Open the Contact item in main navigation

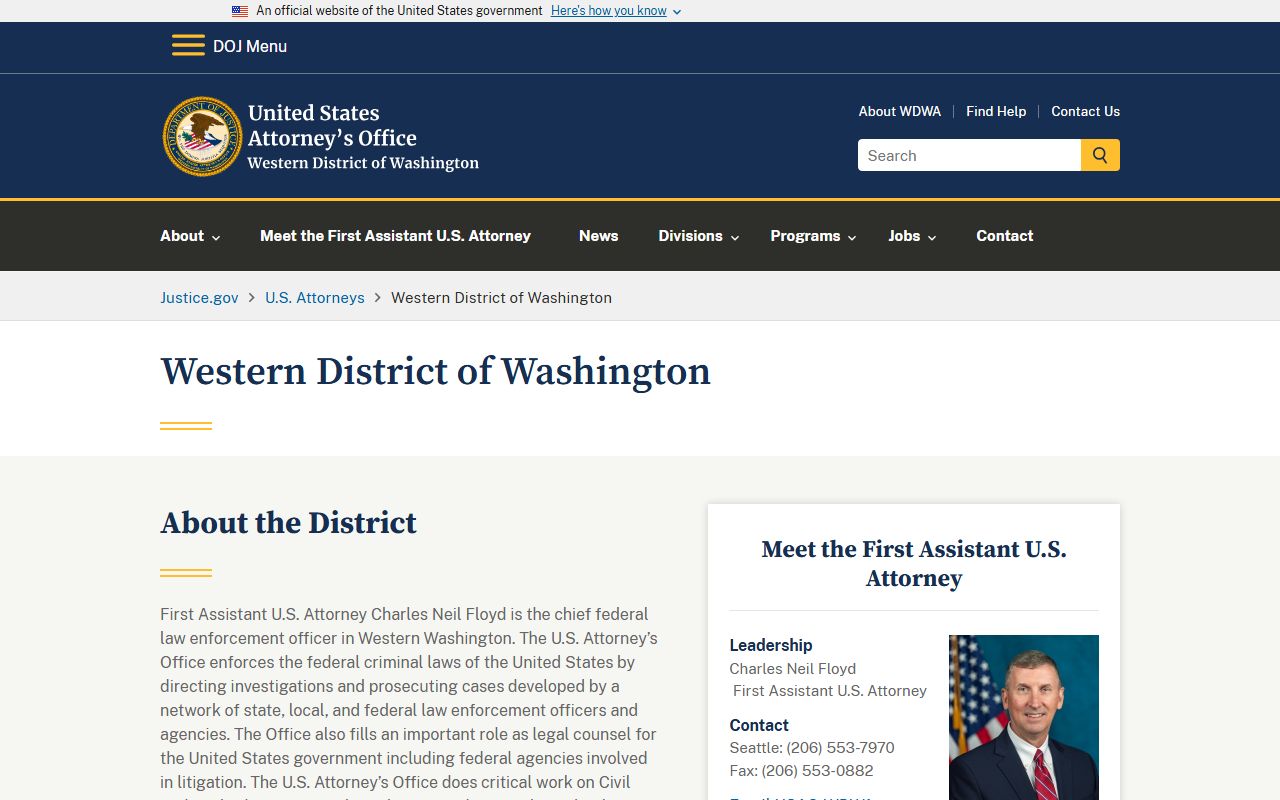(x=1005, y=236)
